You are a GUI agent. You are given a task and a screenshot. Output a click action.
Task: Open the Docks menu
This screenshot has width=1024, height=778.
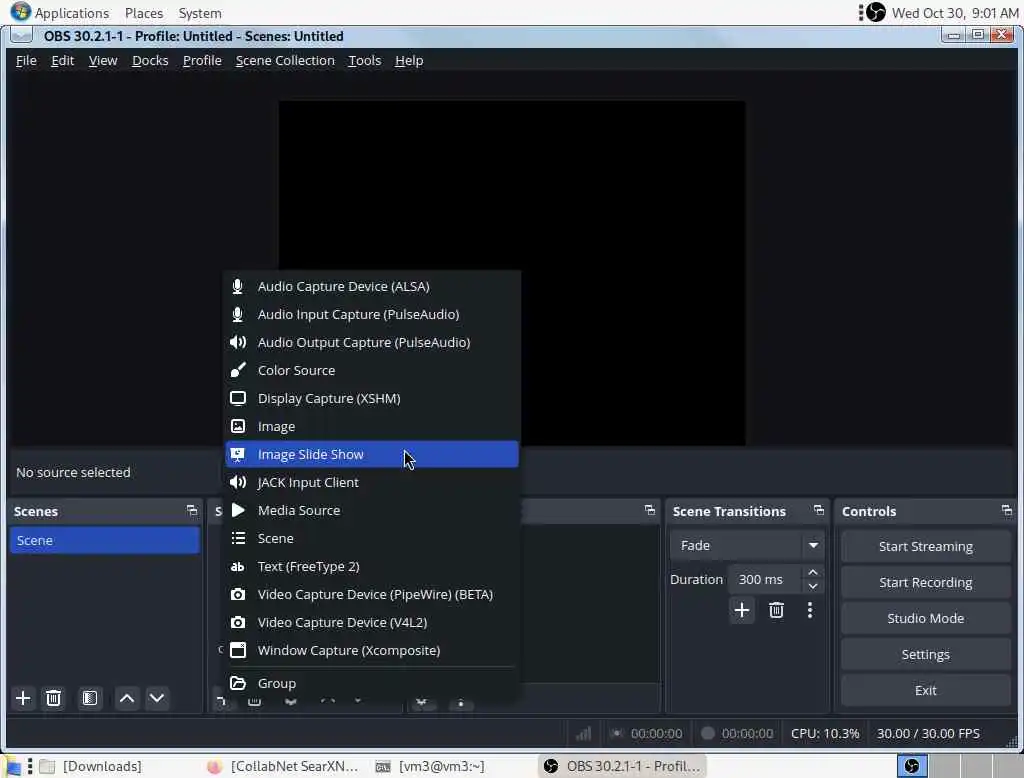point(150,60)
